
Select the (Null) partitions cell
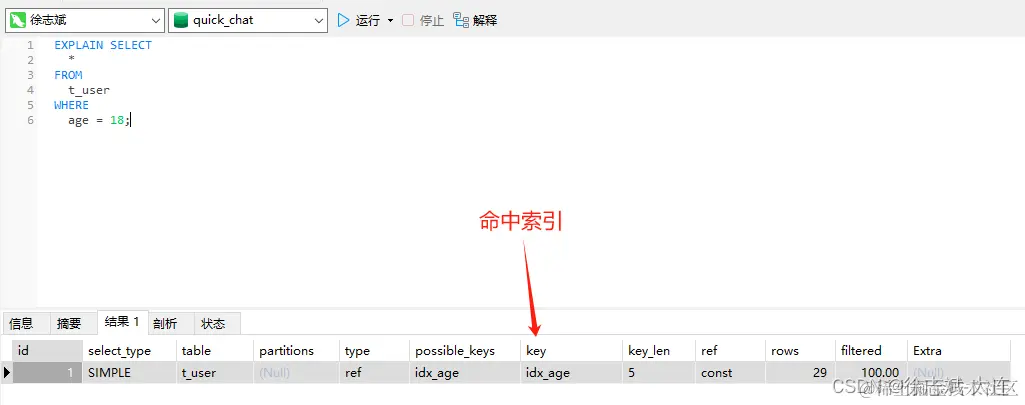click(x=297, y=373)
